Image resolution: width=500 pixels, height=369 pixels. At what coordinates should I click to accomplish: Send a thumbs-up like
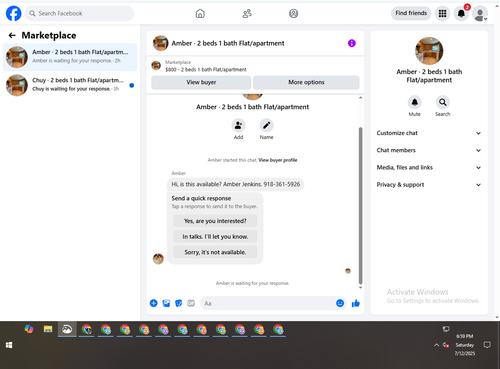(x=356, y=303)
